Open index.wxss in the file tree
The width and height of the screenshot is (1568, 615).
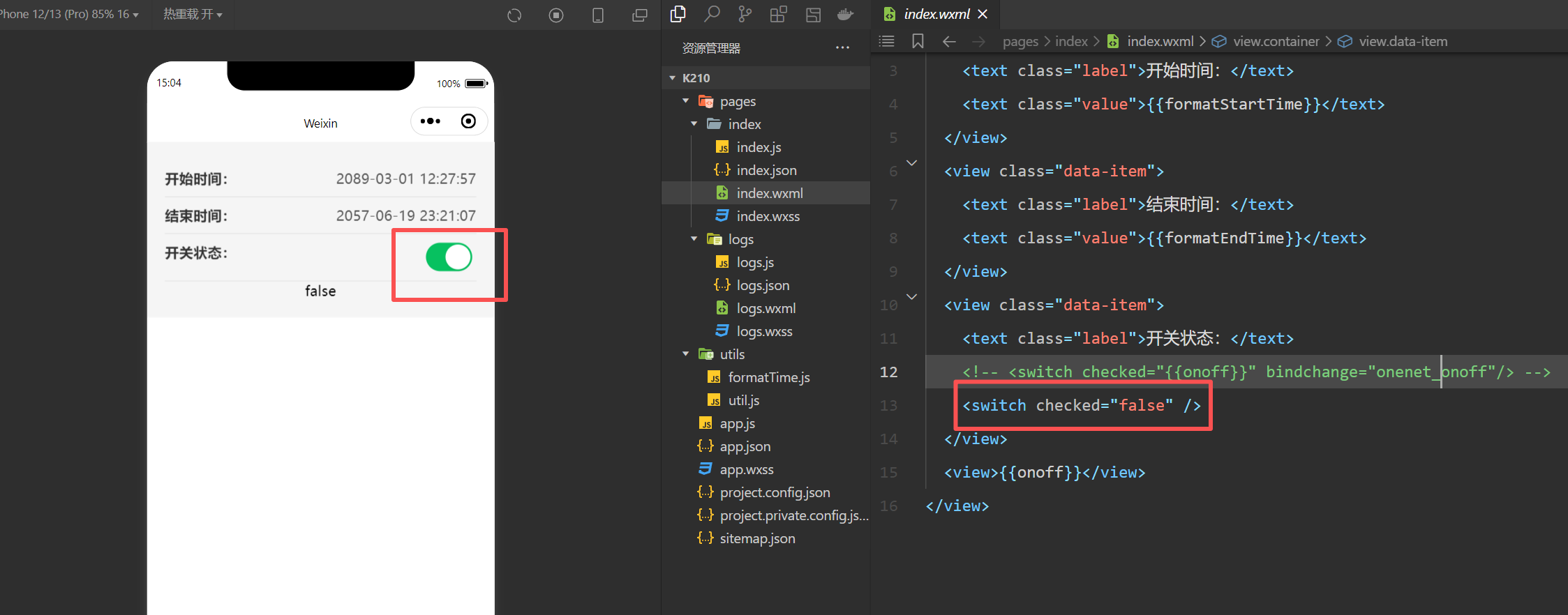coord(768,216)
